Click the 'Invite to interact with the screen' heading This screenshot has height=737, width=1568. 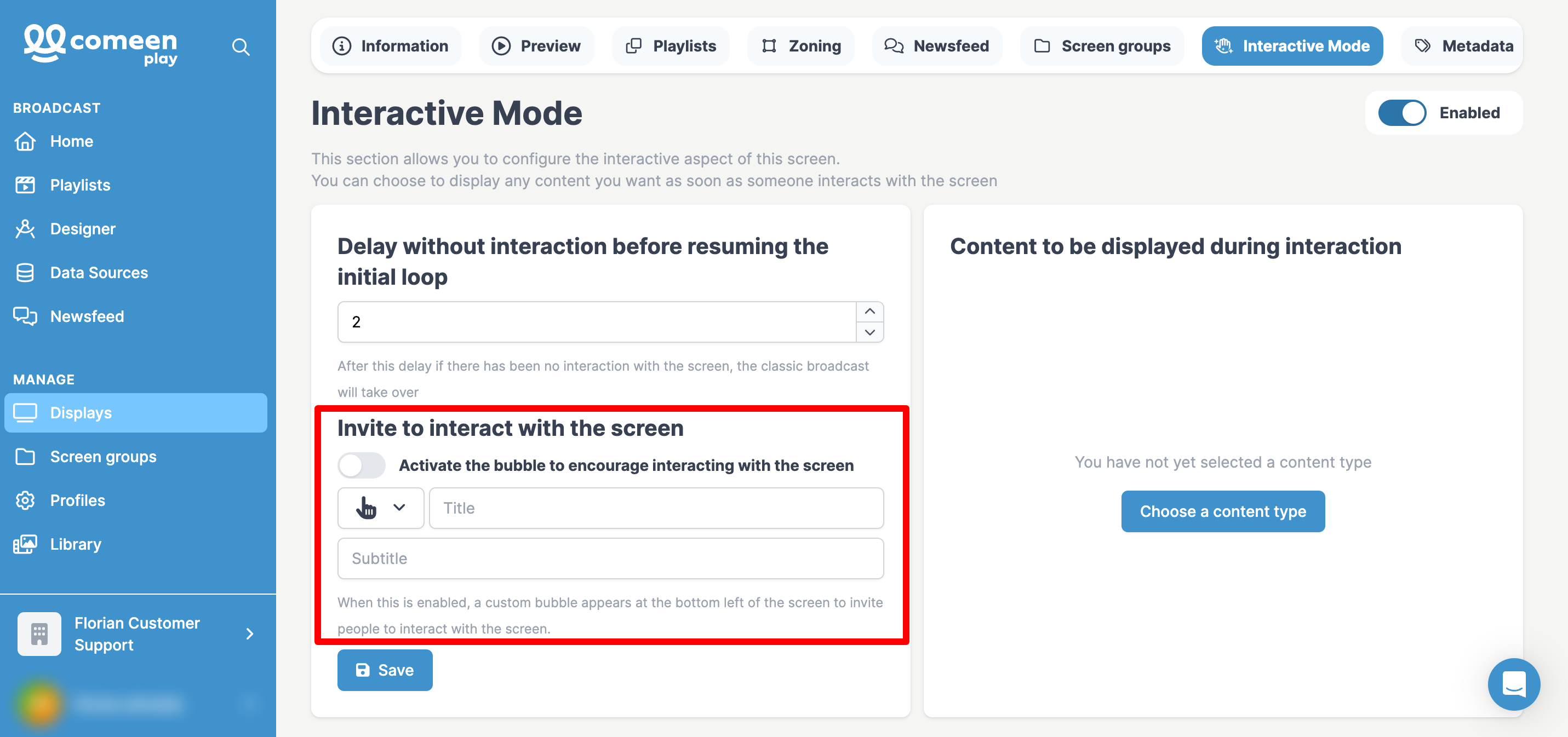510,428
